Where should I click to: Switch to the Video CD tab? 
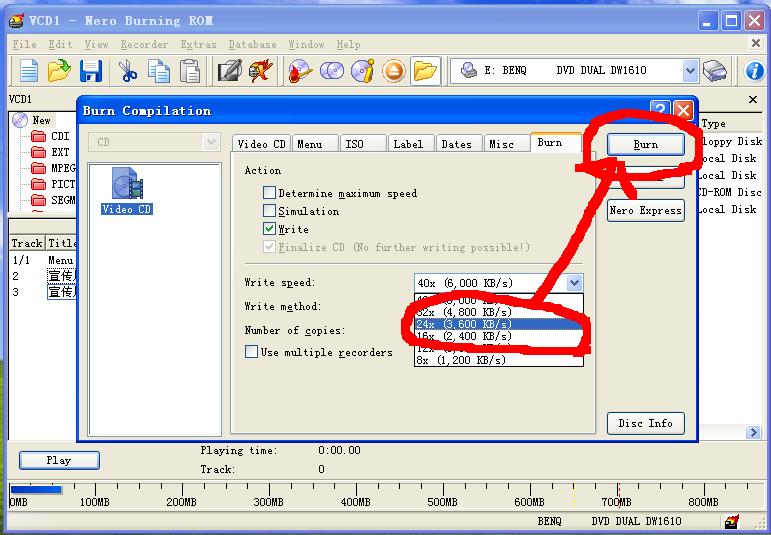pos(261,144)
